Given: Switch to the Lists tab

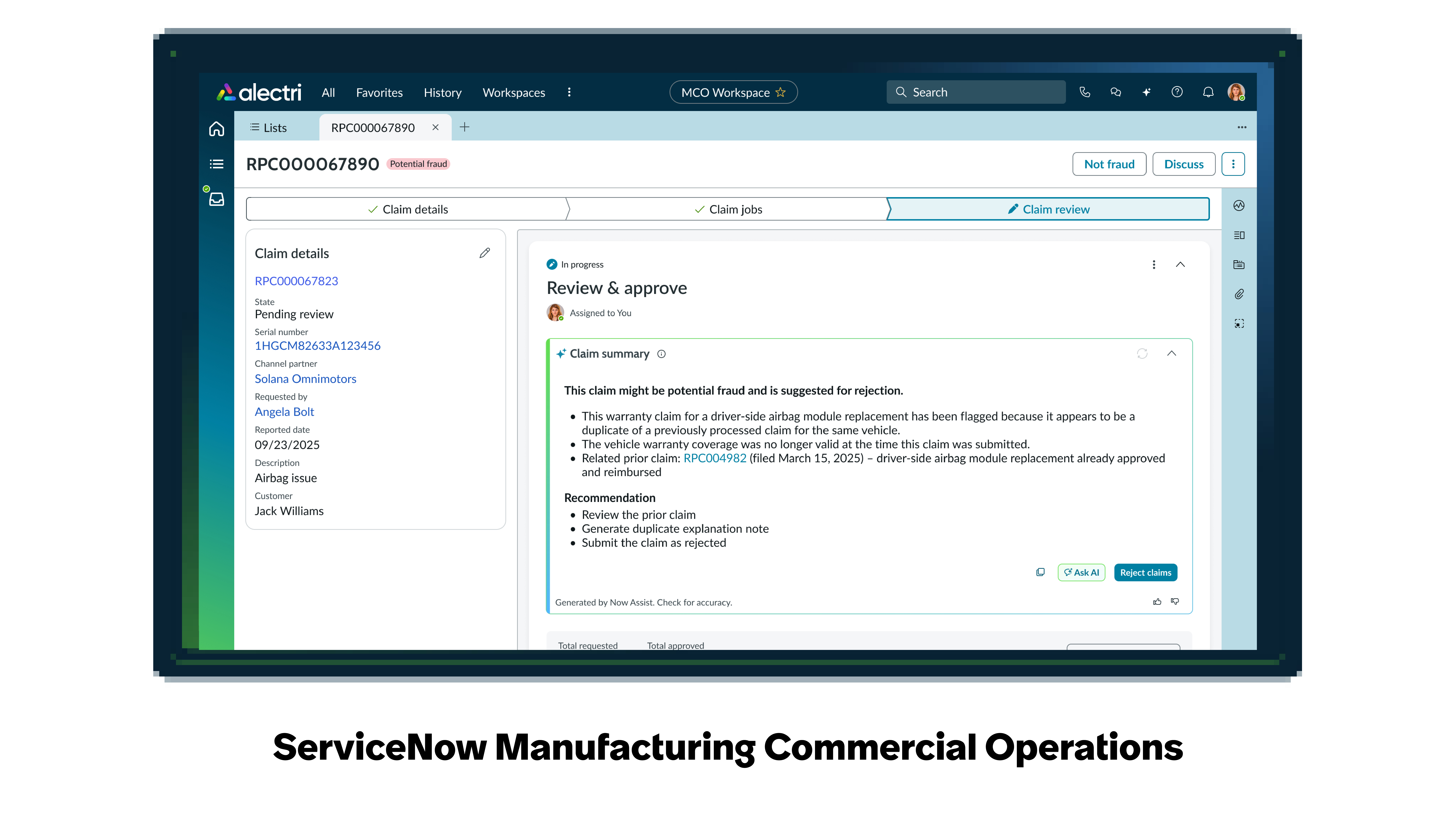Looking at the screenshot, I should [269, 128].
